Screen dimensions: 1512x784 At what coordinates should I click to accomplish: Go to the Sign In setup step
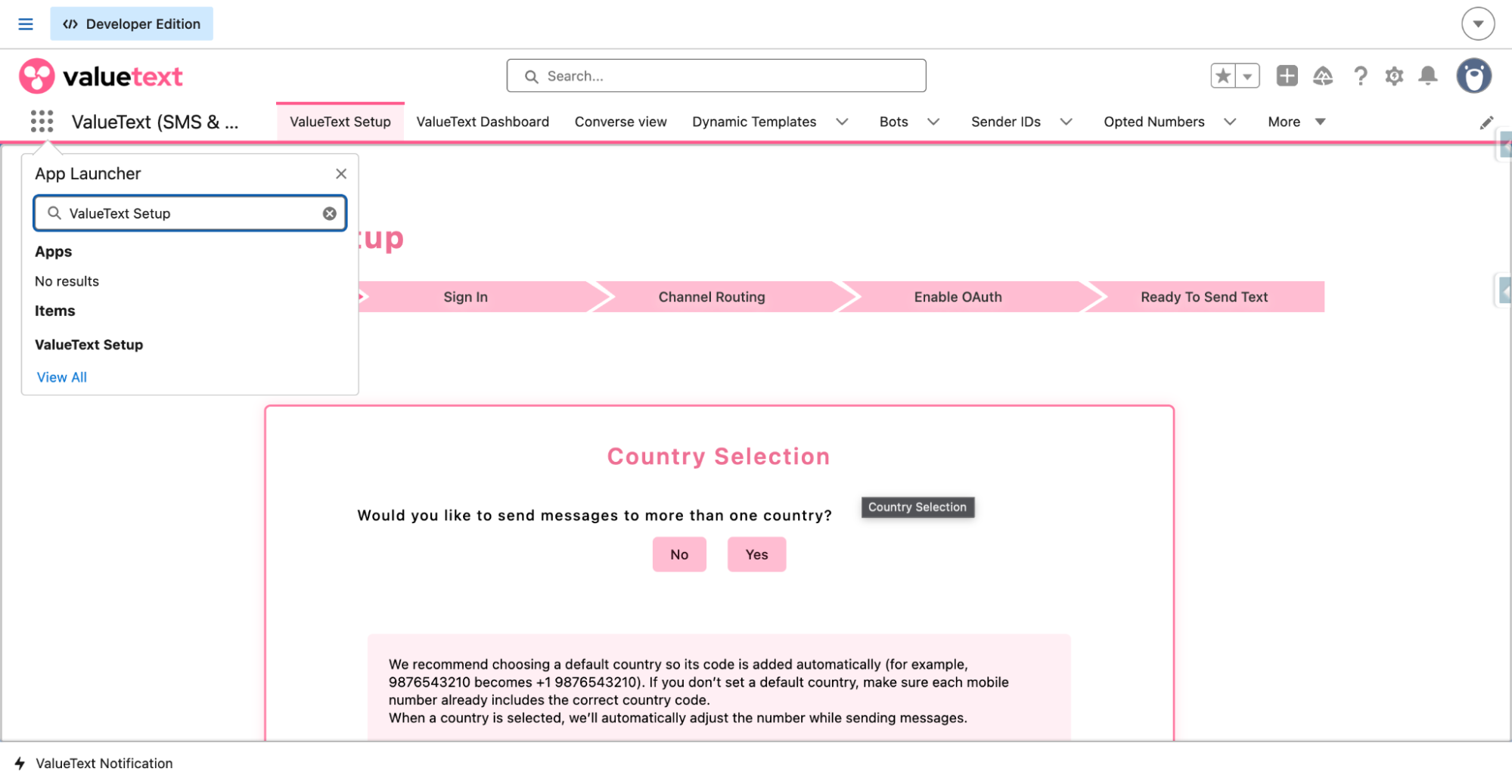pos(477,297)
